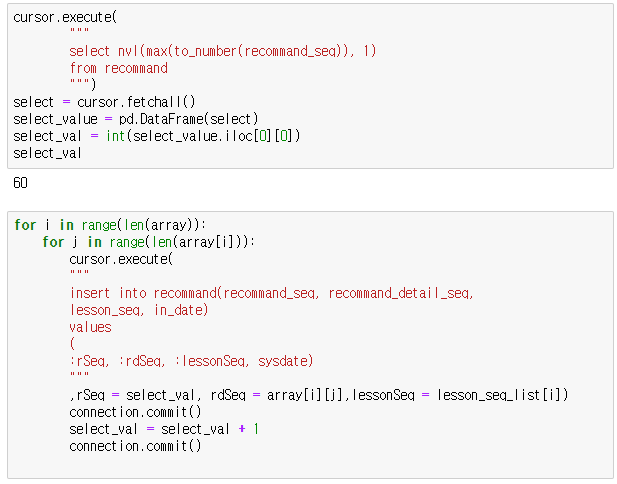
Task: Click the 'lesson_seq, in_date)' line
Action: pyautogui.click(x=139, y=310)
